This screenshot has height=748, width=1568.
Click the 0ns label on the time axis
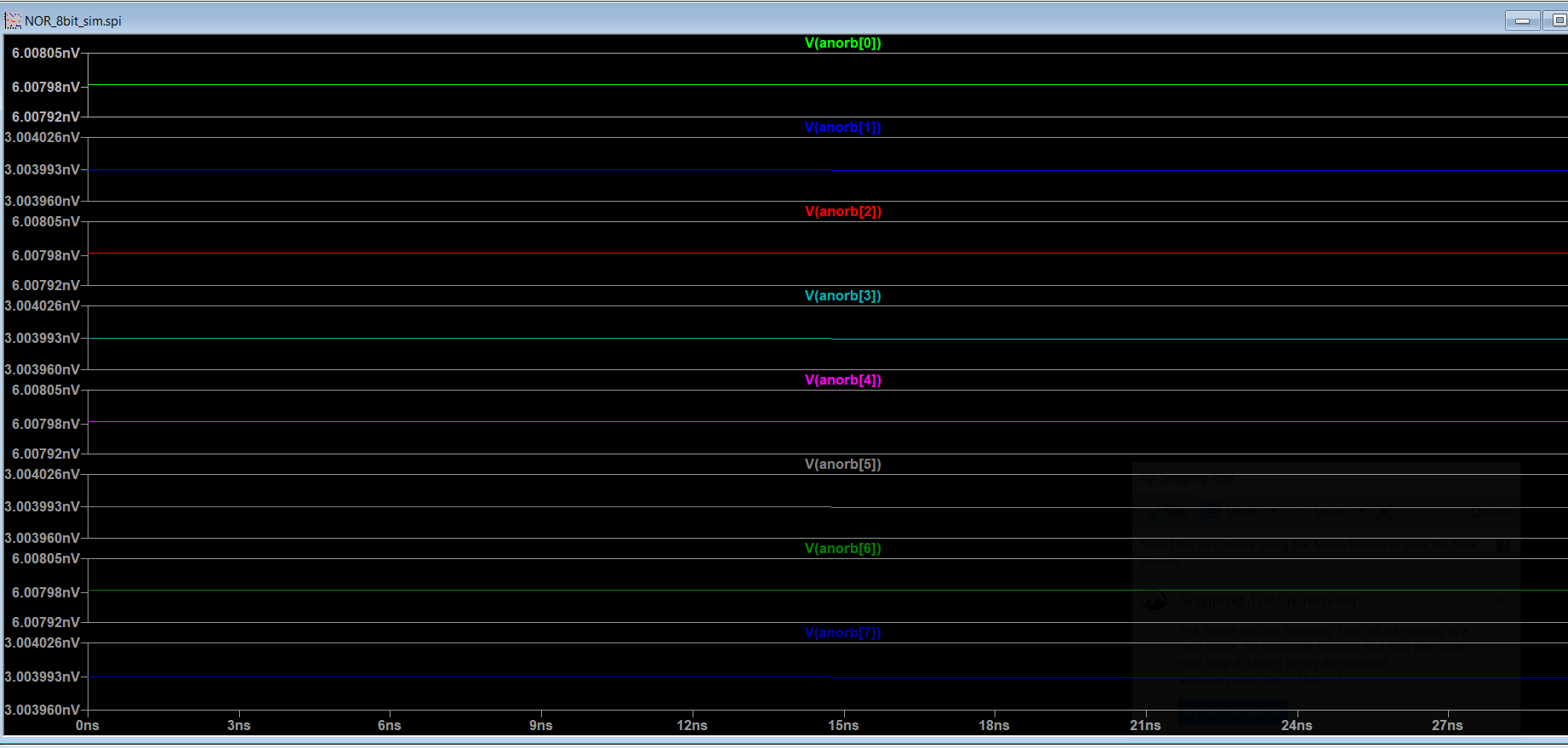pos(88,726)
